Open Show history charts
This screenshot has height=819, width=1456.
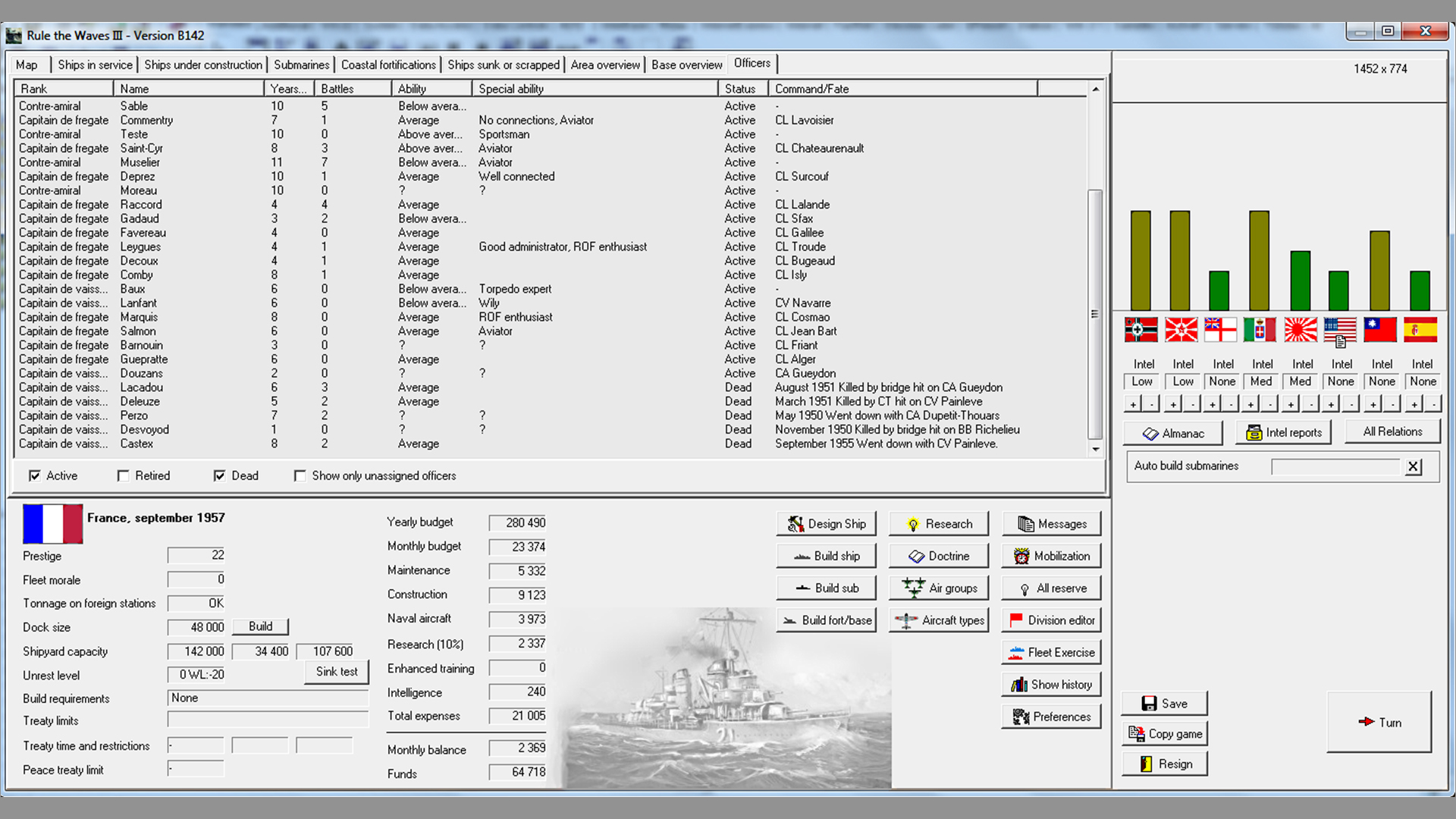click(1051, 684)
